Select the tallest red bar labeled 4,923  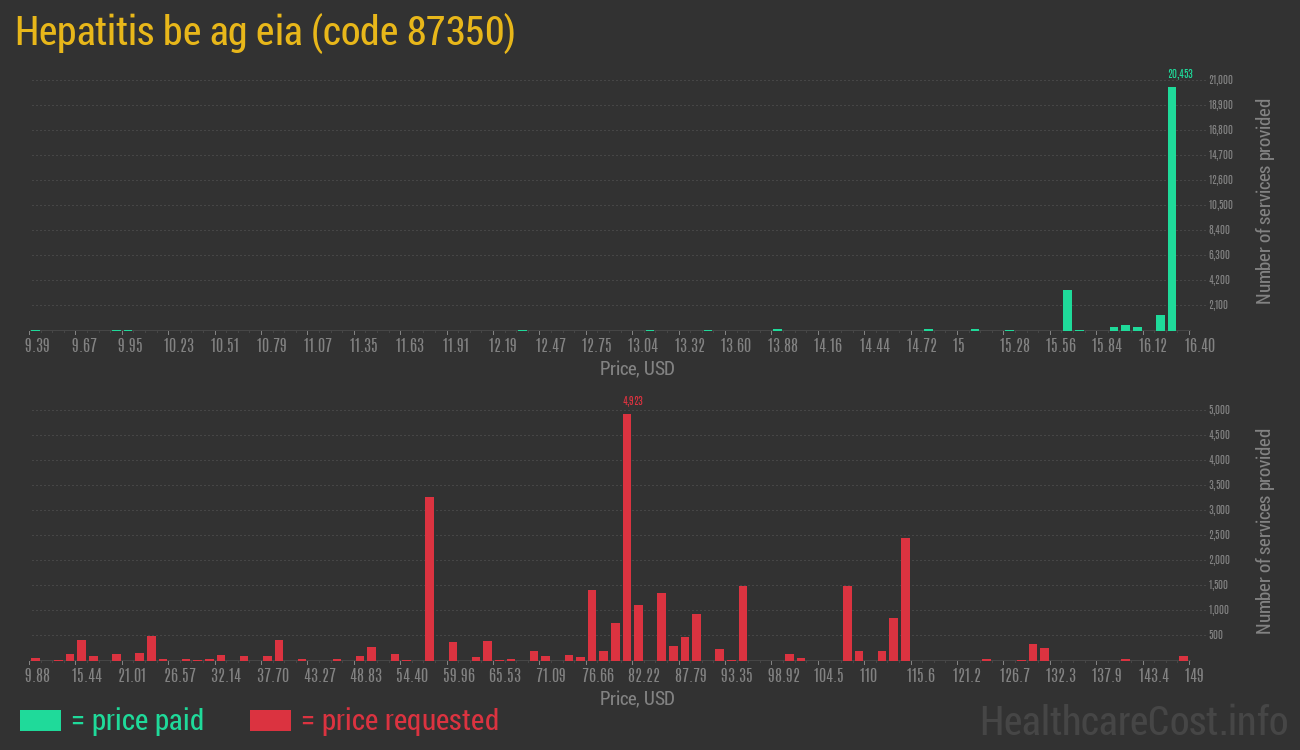click(x=627, y=536)
